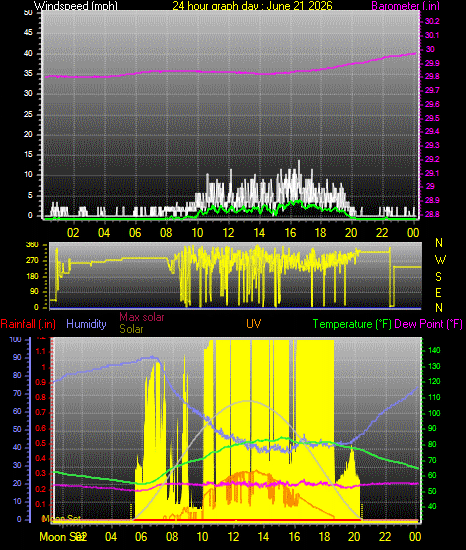Click the "120" temperature axis value
The height and width of the screenshot is (550, 466).
pyautogui.click(x=434, y=382)
